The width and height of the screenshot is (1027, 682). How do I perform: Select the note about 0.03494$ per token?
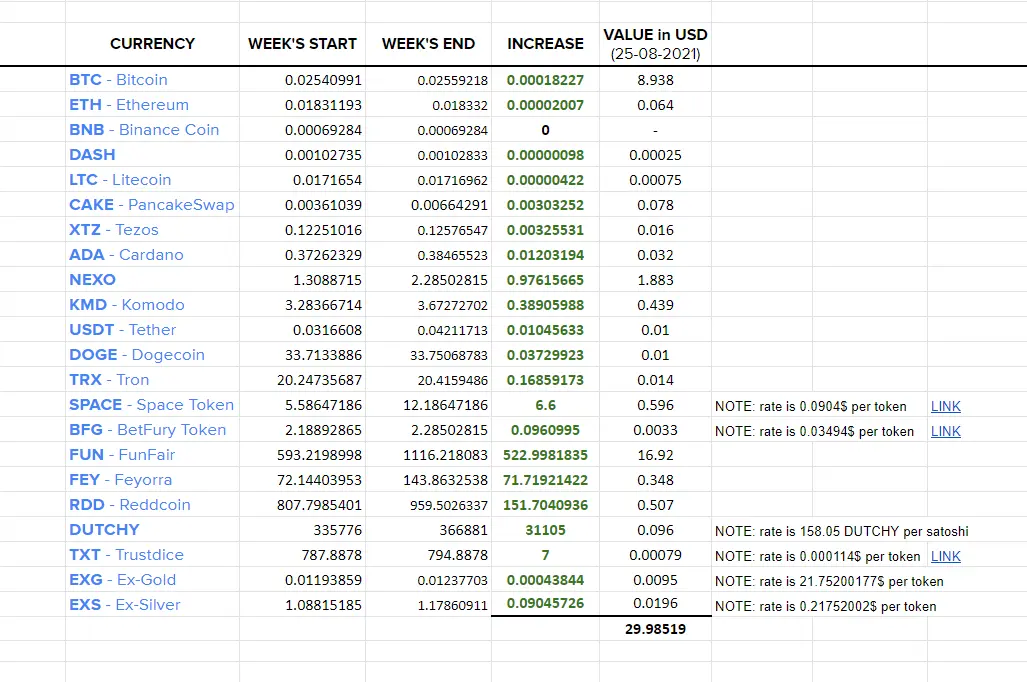pyautogui.click(x=814, y=431)
